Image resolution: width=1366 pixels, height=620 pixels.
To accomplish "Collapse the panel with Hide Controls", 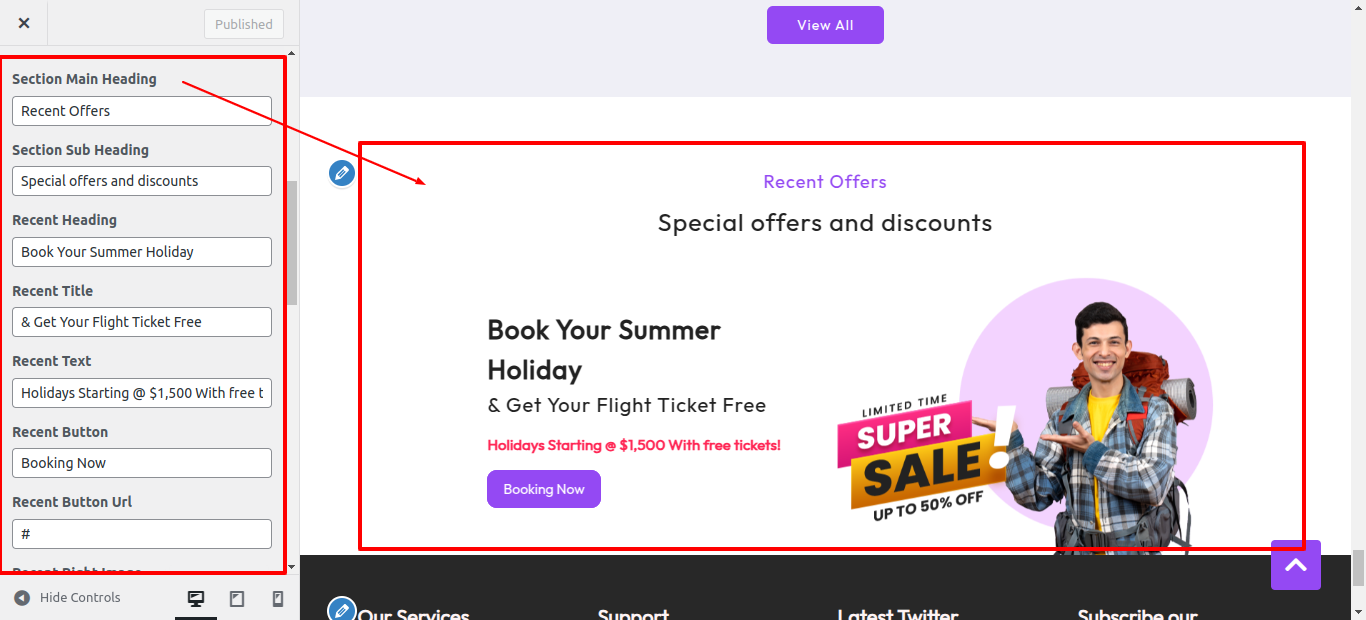I will click(68, 598).
